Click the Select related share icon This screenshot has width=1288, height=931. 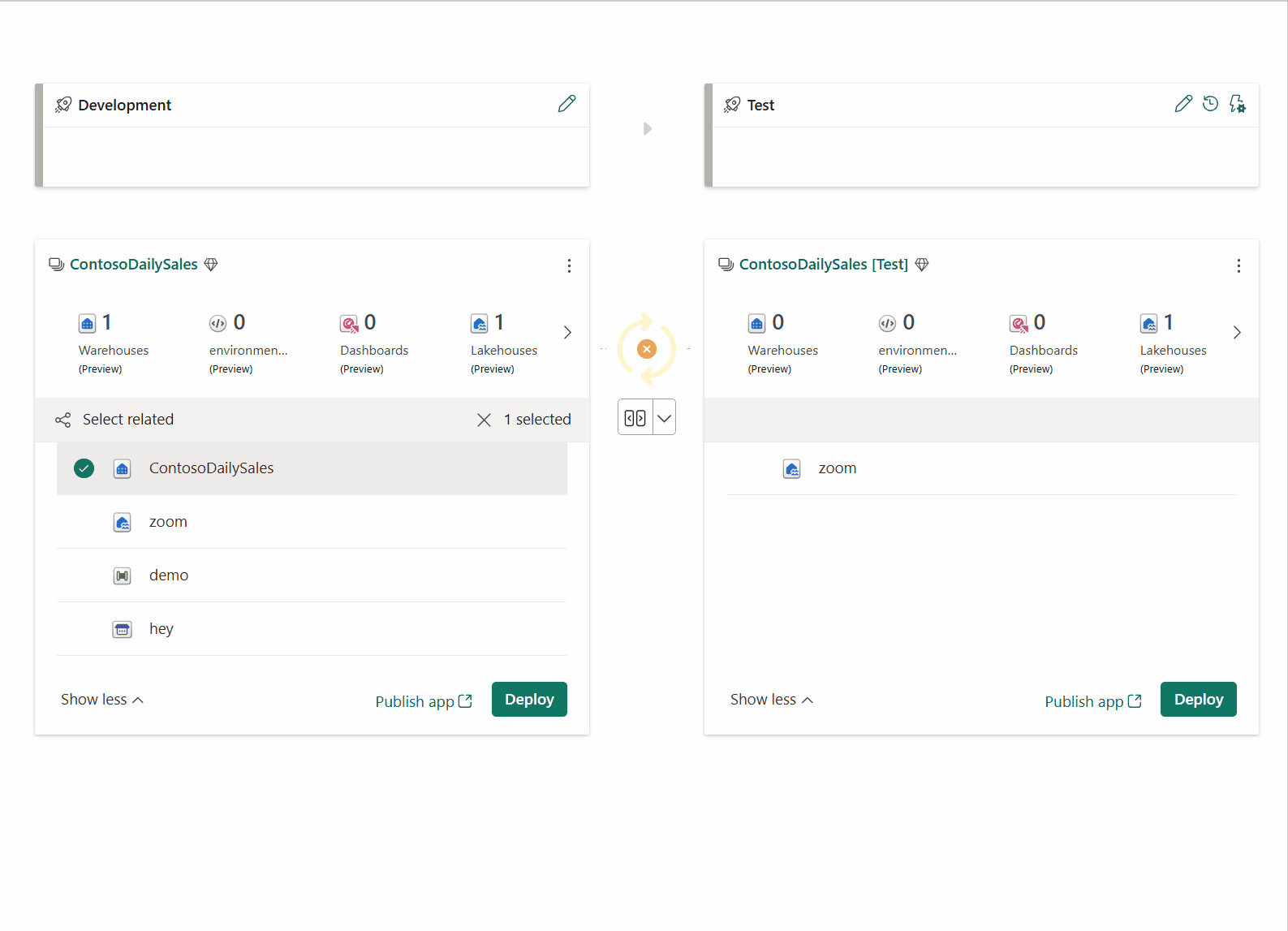tap(62, 420)
